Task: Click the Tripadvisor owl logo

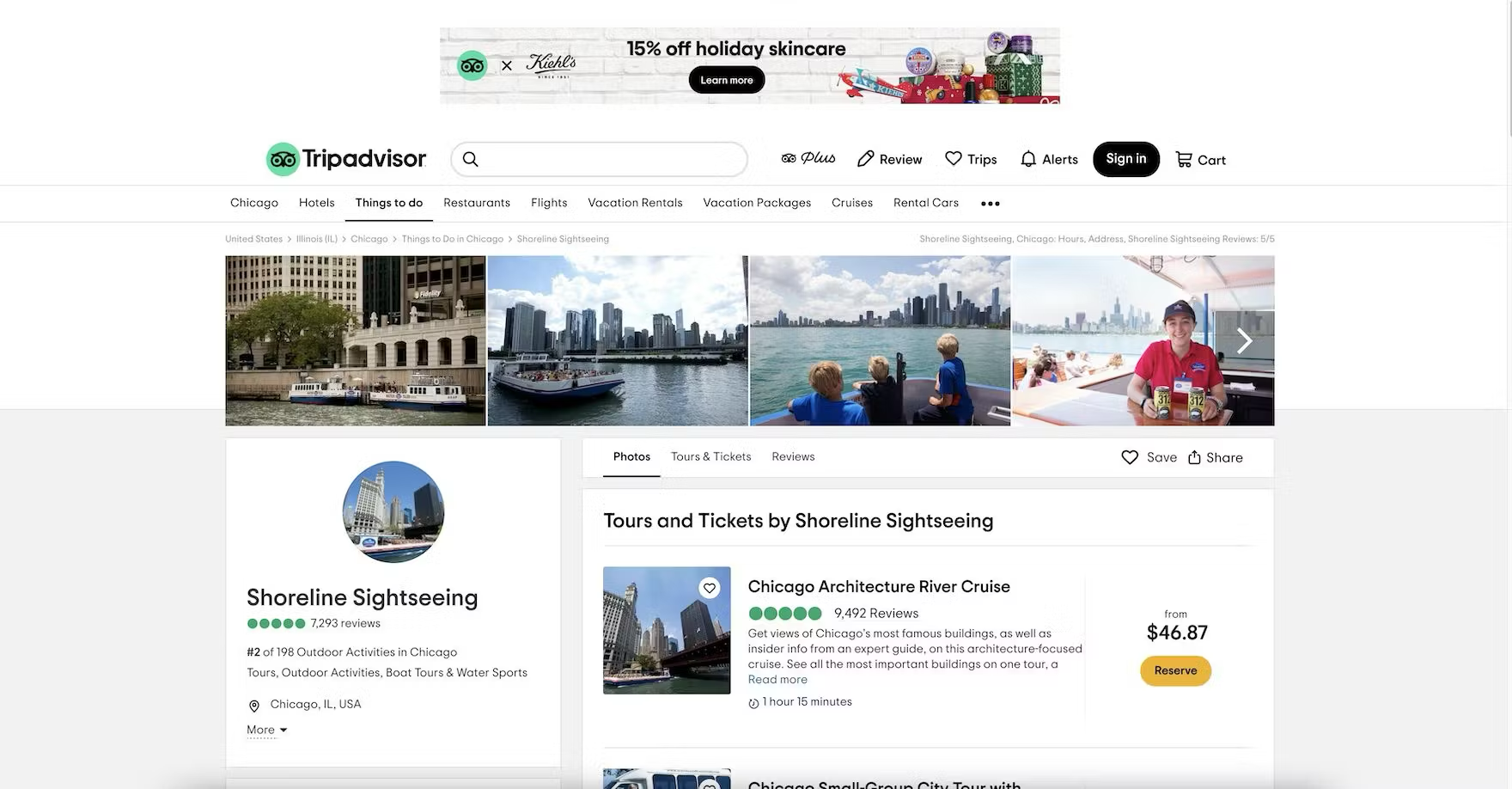Action: click(x=283, y=160)
